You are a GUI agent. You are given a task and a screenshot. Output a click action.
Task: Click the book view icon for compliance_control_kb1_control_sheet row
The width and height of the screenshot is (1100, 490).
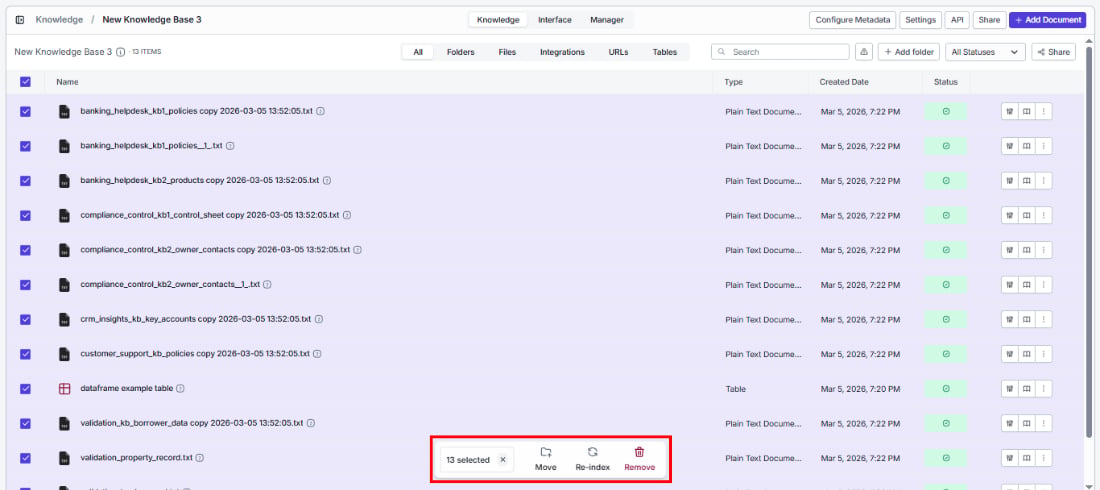point(1026,215)
